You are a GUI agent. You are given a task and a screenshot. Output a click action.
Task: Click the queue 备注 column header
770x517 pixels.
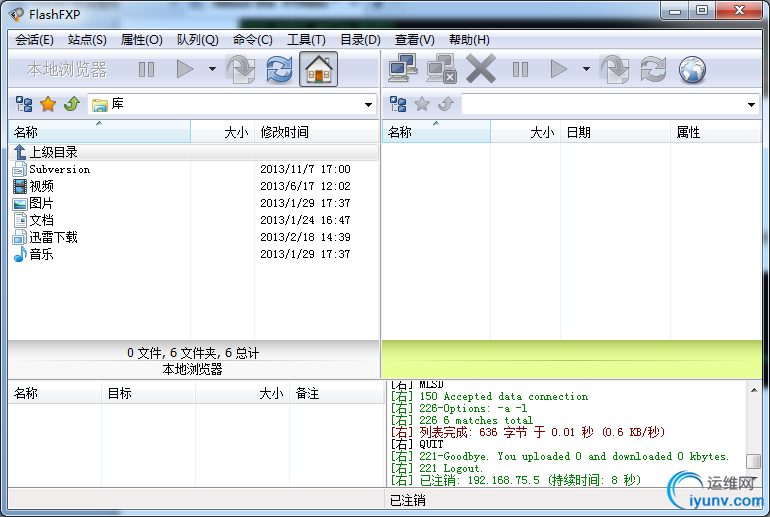(x=337, y=393)
